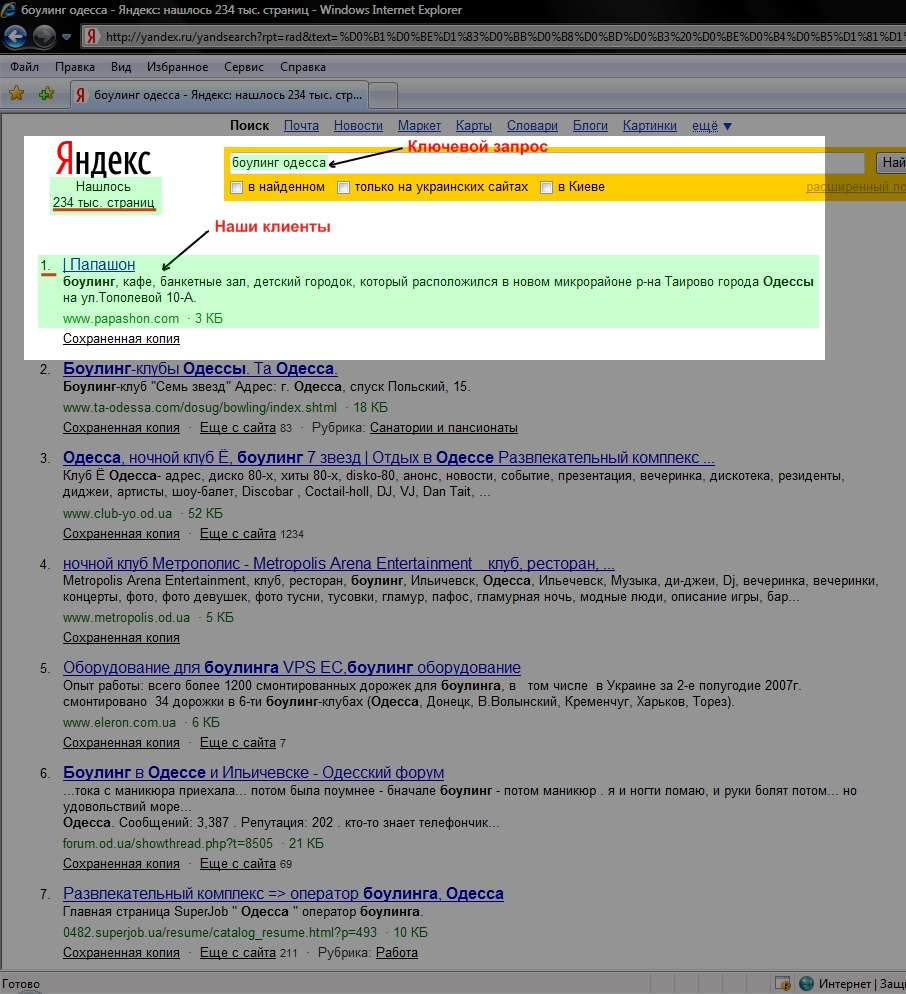
Task: Open the Маркет link
Action: coord(419,126)
